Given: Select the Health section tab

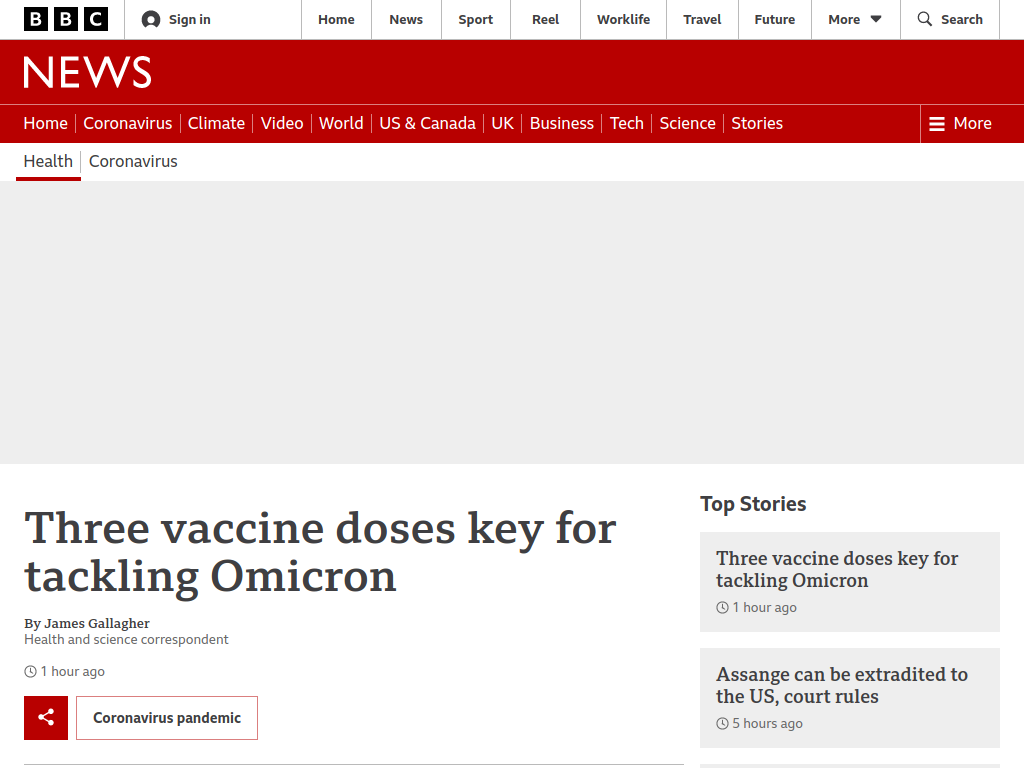Looking at the screenshot, I should [48, 161].
